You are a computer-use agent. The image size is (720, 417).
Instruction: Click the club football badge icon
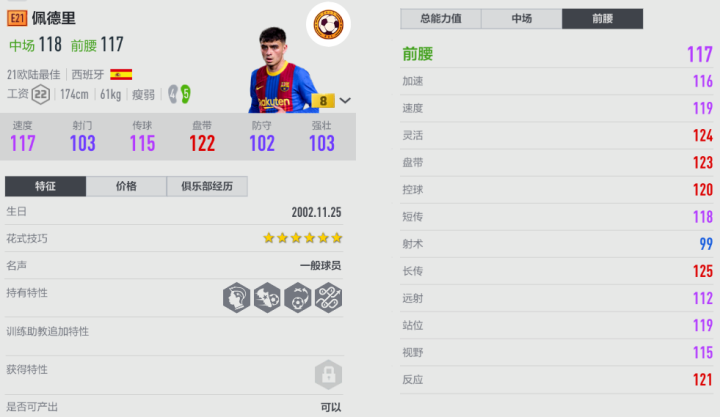(x=328, y=24)
